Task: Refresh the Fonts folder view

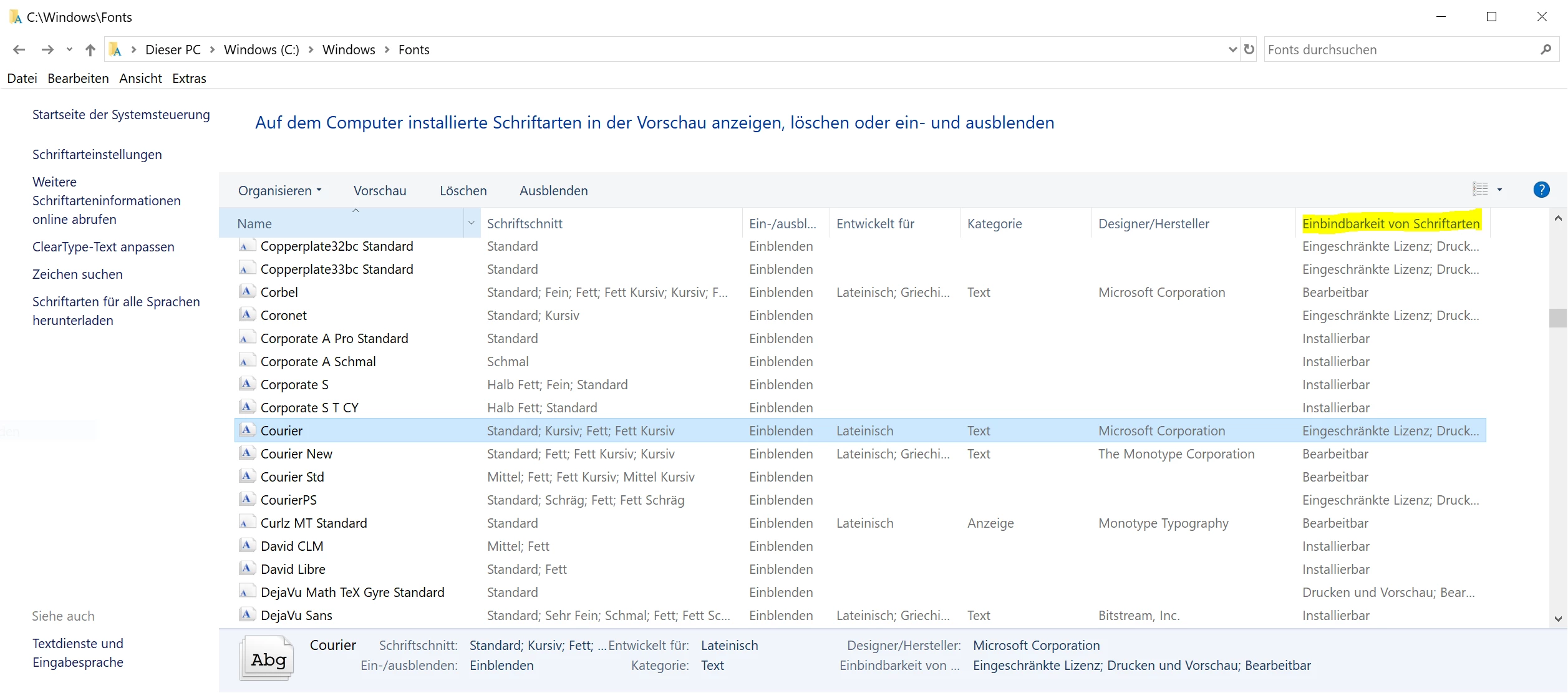Action: click(x=1249, y=49)
